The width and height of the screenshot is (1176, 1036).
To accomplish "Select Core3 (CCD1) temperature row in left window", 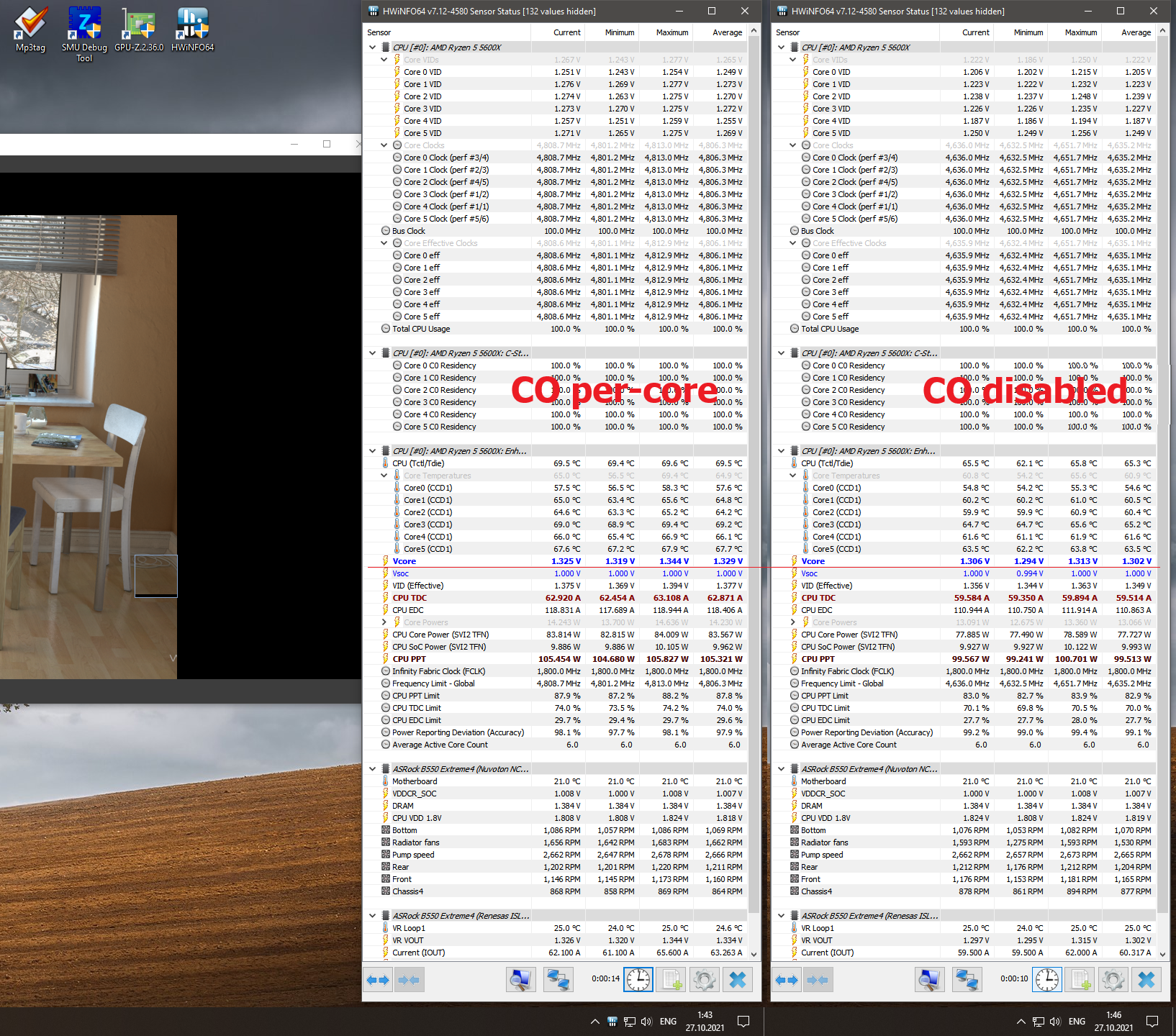I will click(x=556, y=524).
